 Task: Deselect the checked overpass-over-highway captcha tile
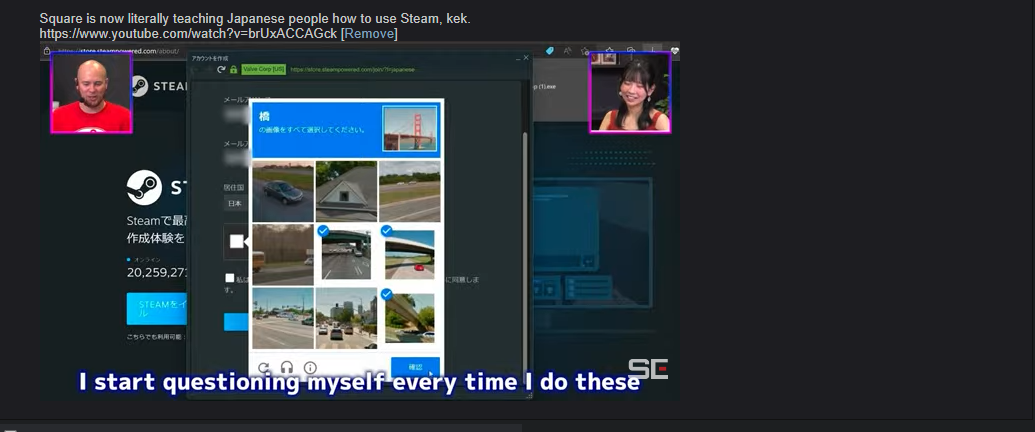coord(346,254)
